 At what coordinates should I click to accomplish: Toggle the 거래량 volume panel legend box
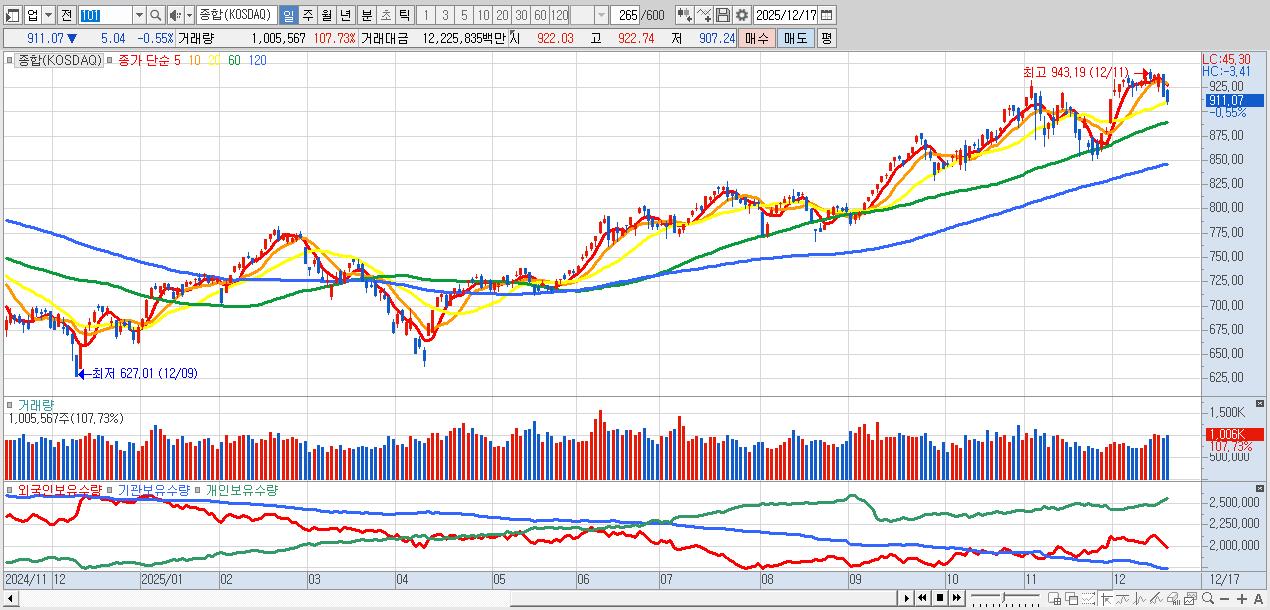click(11, 405)
